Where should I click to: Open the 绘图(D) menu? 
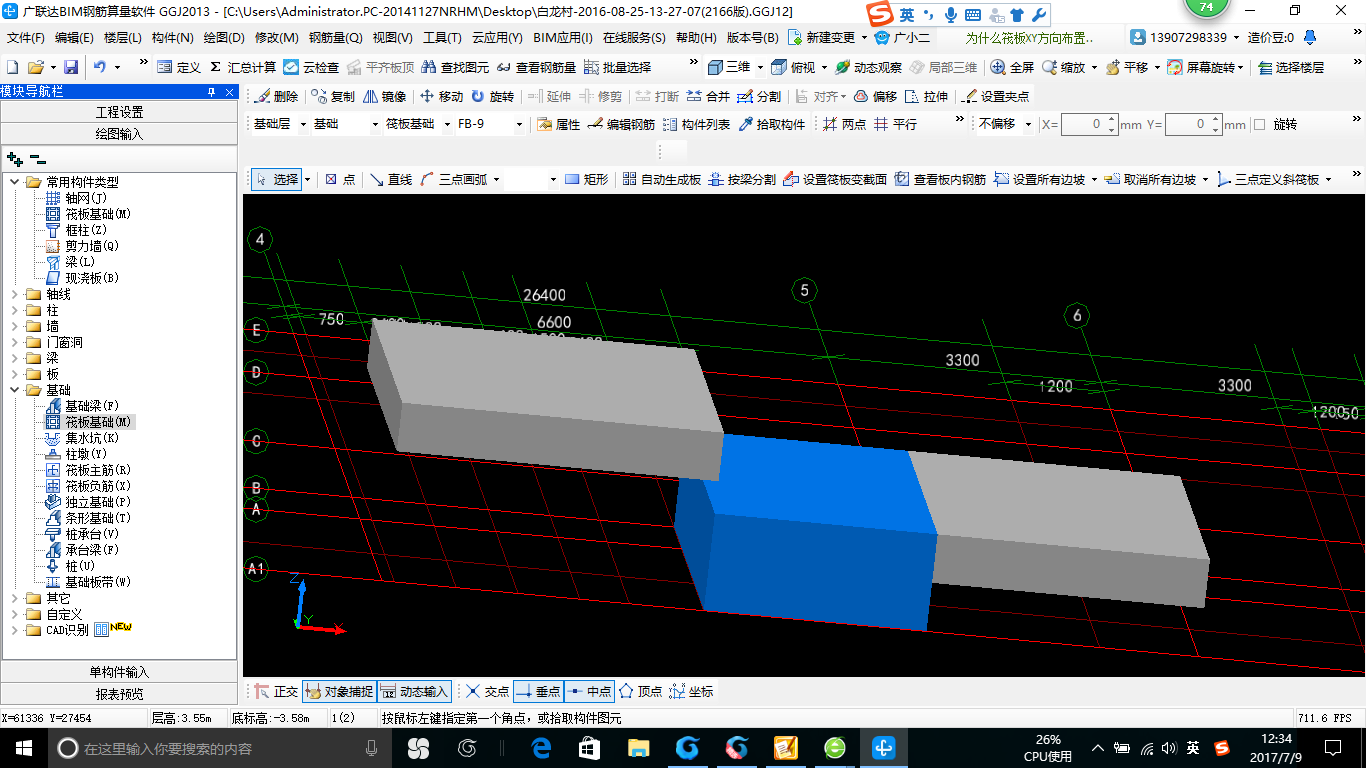[224, 38]
